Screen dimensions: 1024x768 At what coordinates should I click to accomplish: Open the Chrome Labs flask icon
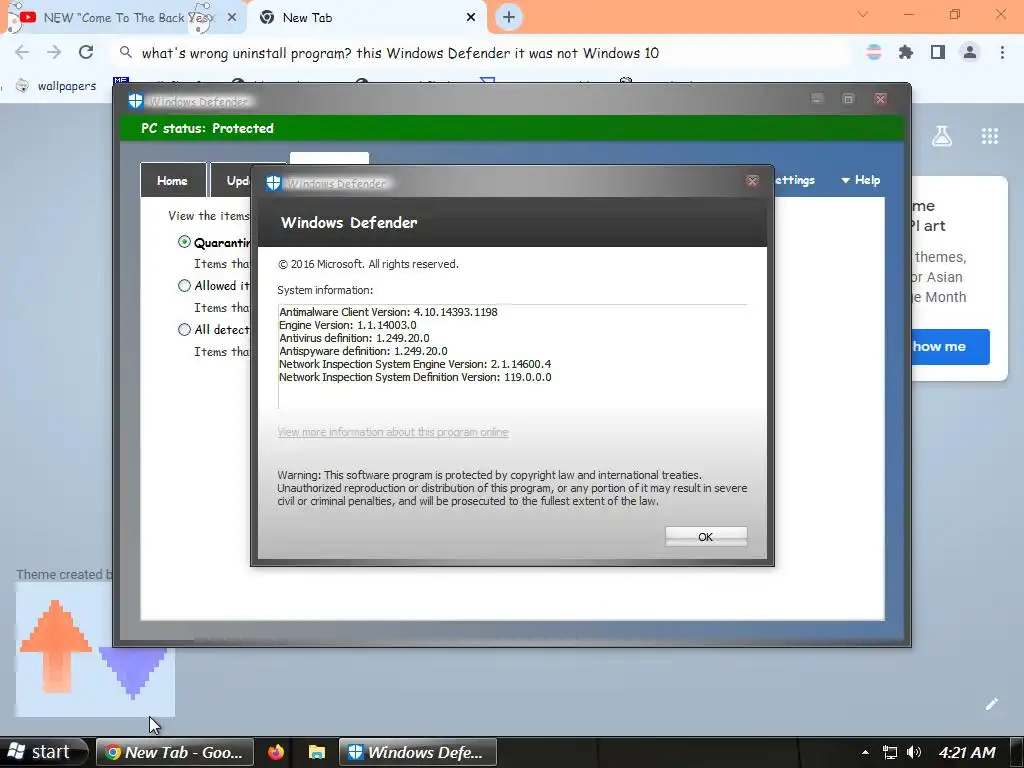[942, 136]
